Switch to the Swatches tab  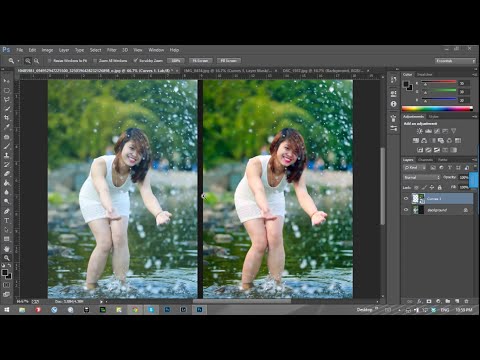coord(425,74)
